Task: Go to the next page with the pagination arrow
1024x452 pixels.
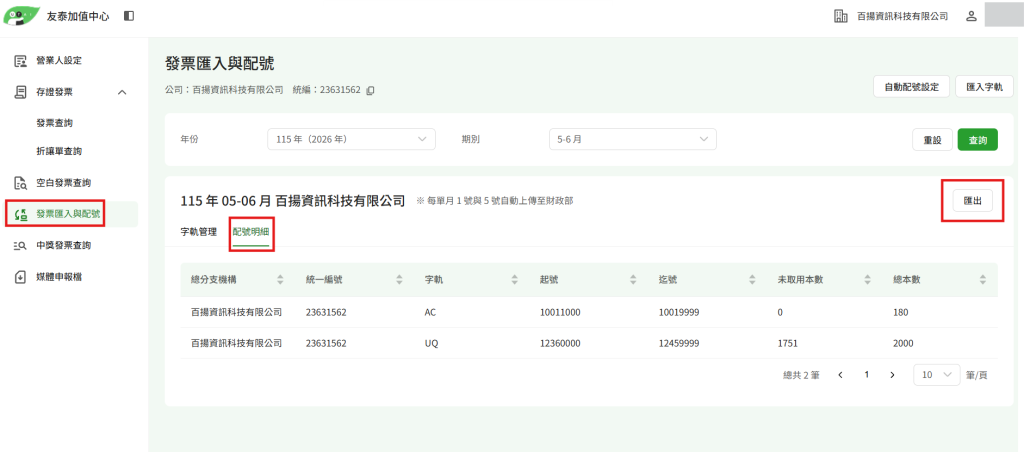Action: [892, 375]
